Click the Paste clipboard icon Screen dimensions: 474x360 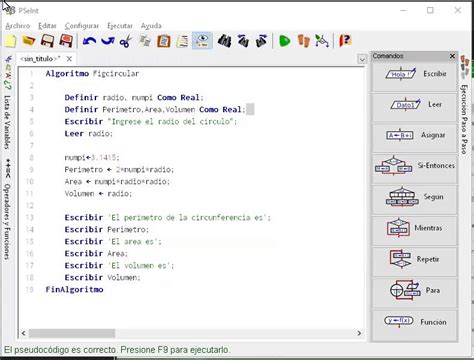pyautogui.click(x=164, y=41)
